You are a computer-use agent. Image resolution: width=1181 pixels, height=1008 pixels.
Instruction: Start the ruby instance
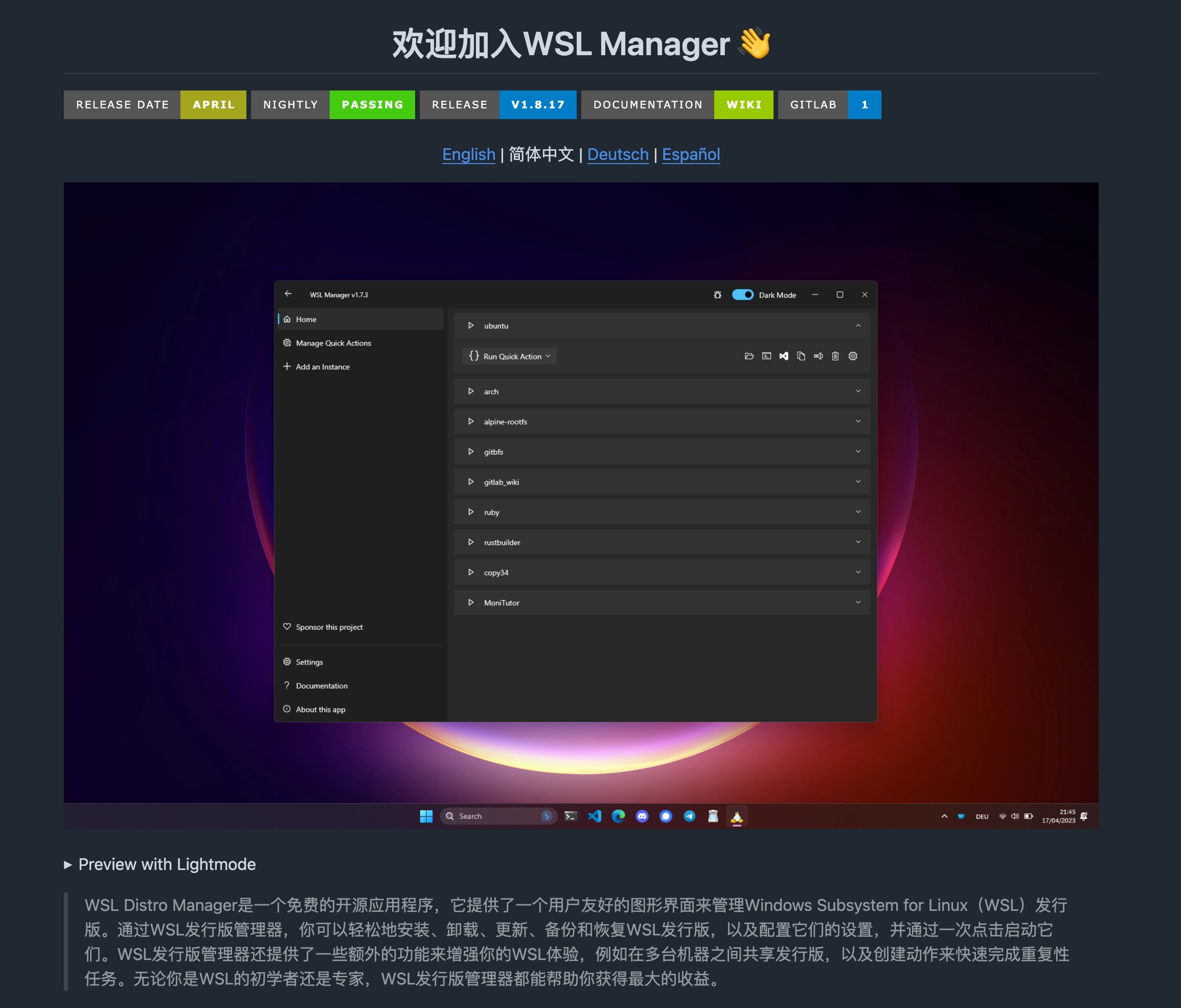[471, 512]
